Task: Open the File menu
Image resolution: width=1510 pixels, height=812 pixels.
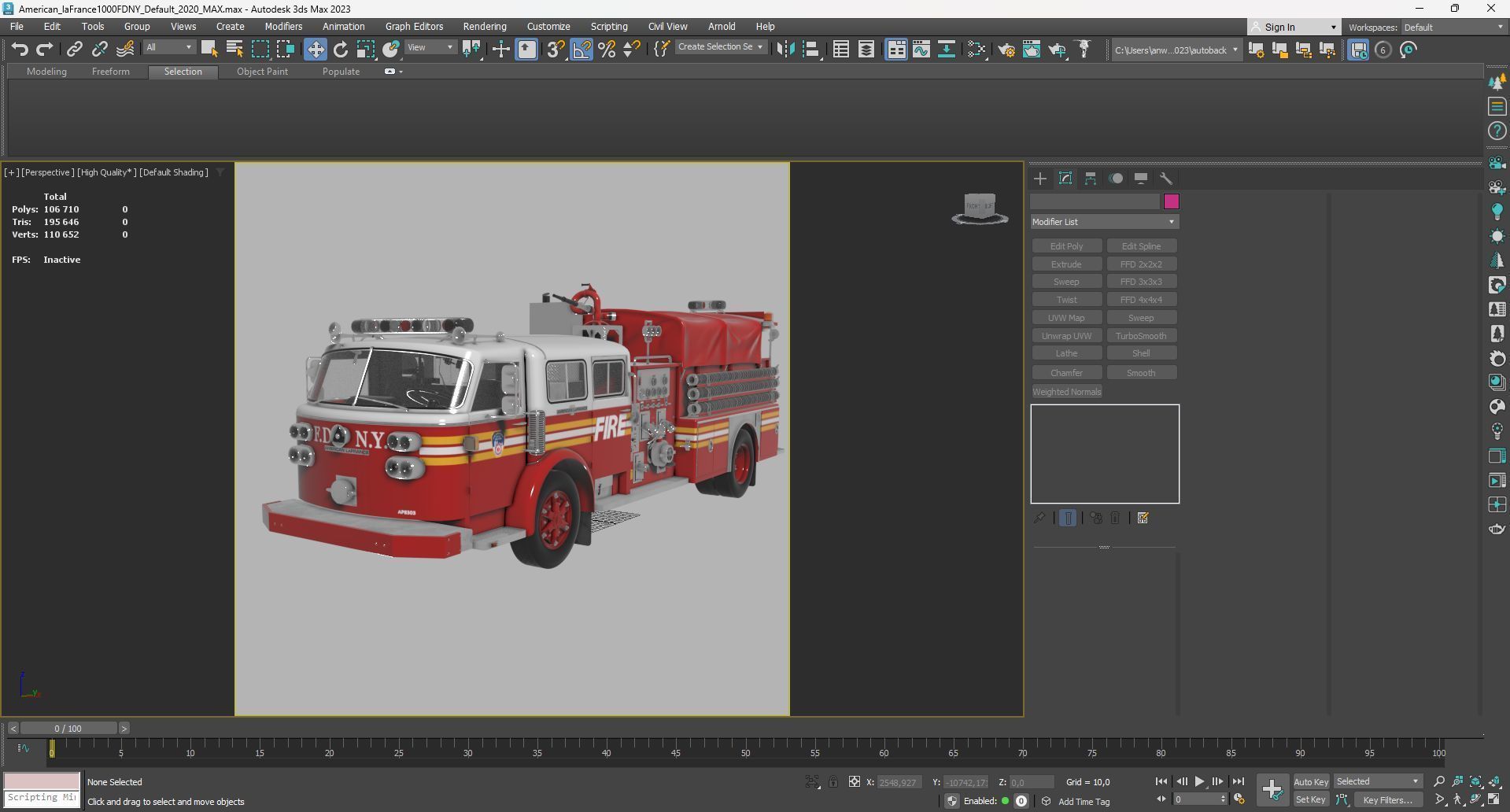Action: (17, 27)
